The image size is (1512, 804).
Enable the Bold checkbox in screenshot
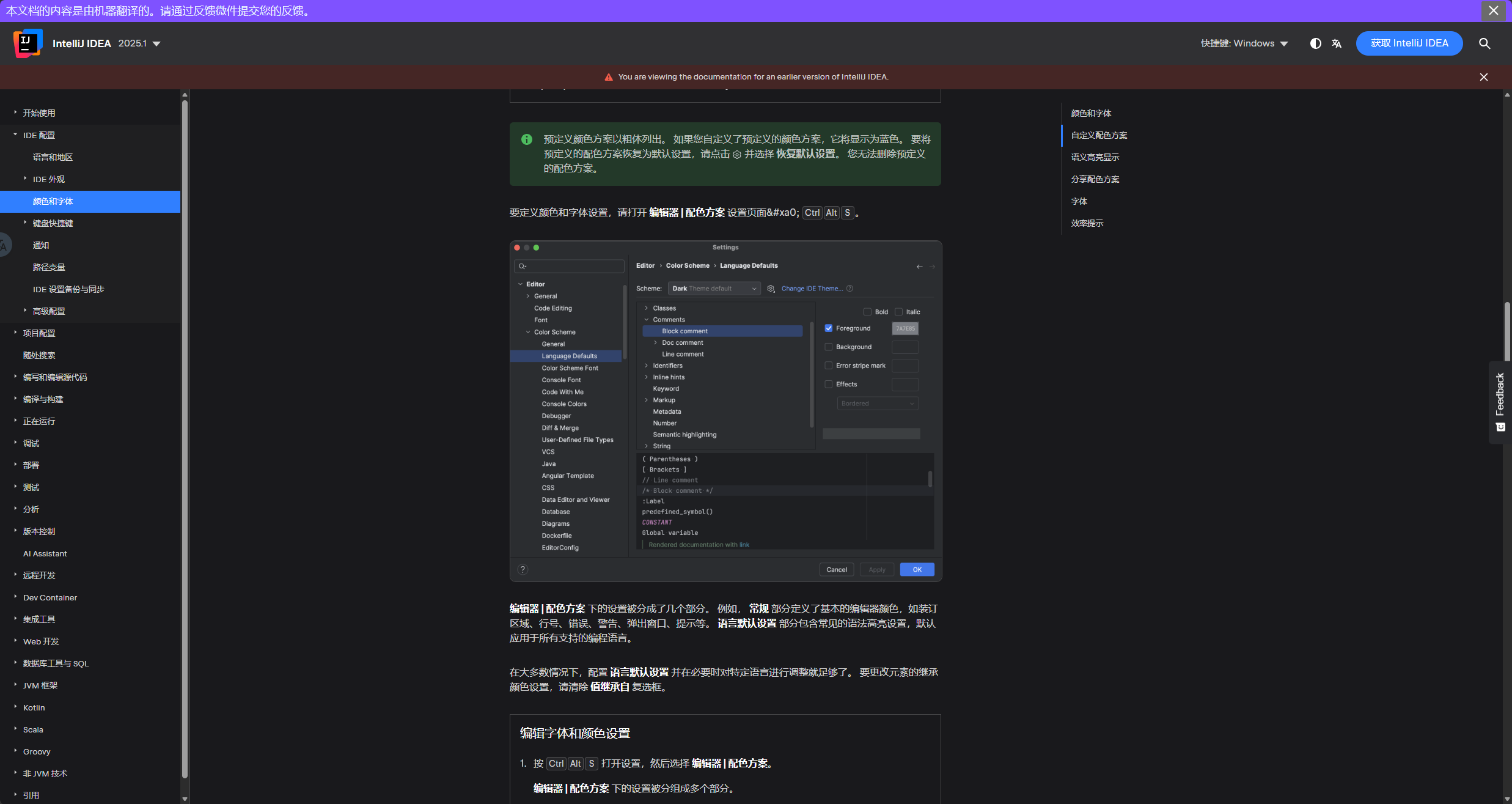point(867,312)
